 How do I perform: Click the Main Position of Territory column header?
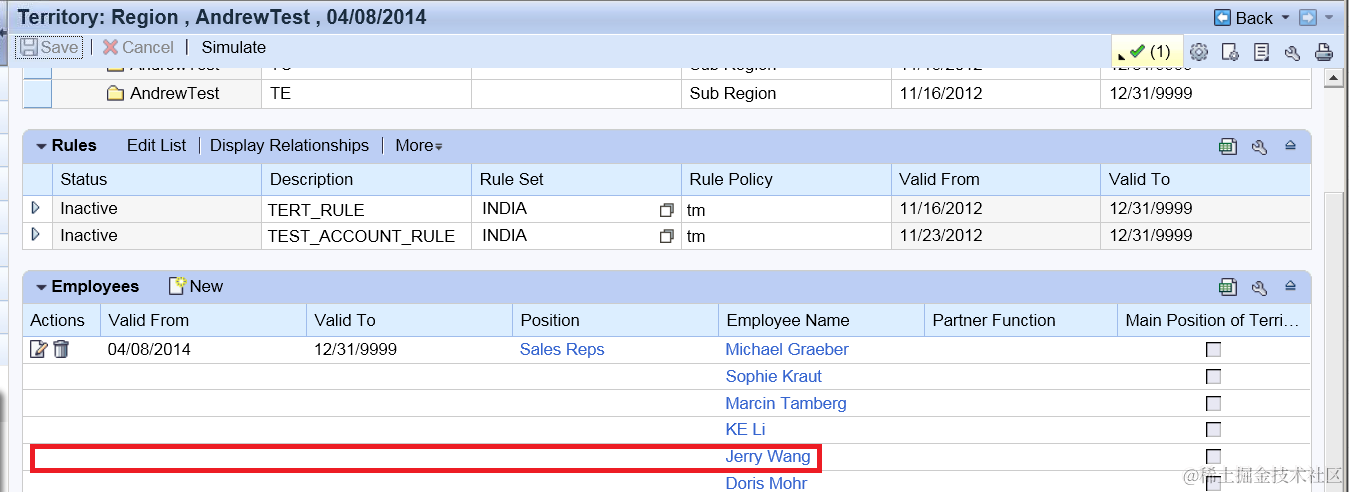click(x=1214, y=320)
